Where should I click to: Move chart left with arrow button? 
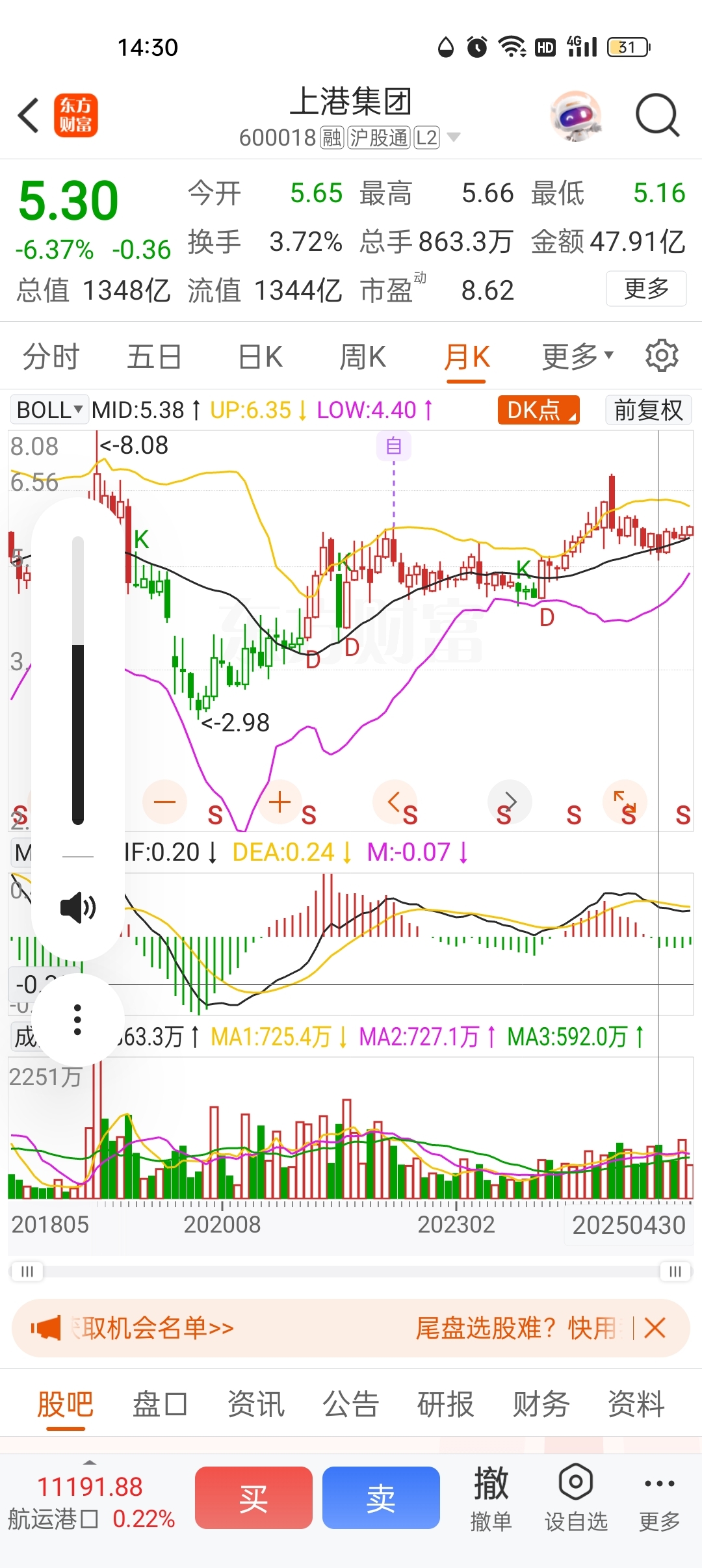coord(395,802)
